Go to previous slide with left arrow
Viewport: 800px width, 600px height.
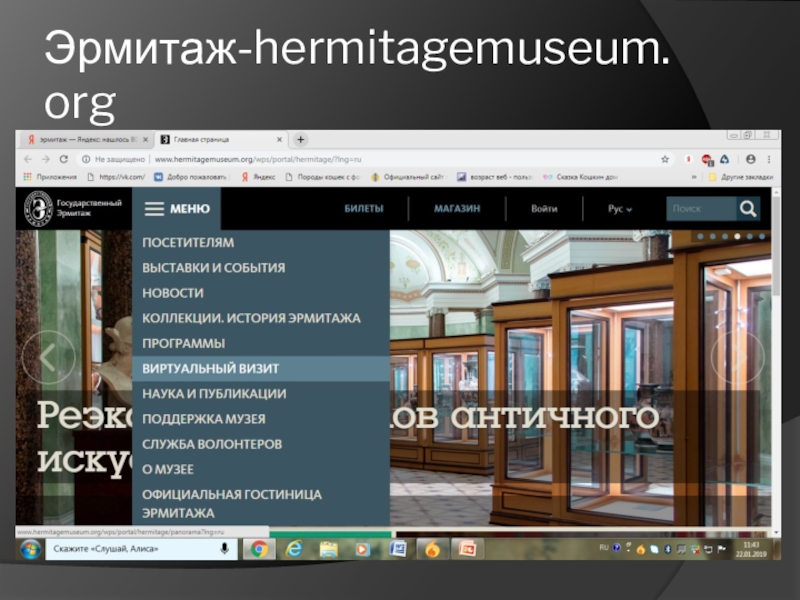coord(48,356)
